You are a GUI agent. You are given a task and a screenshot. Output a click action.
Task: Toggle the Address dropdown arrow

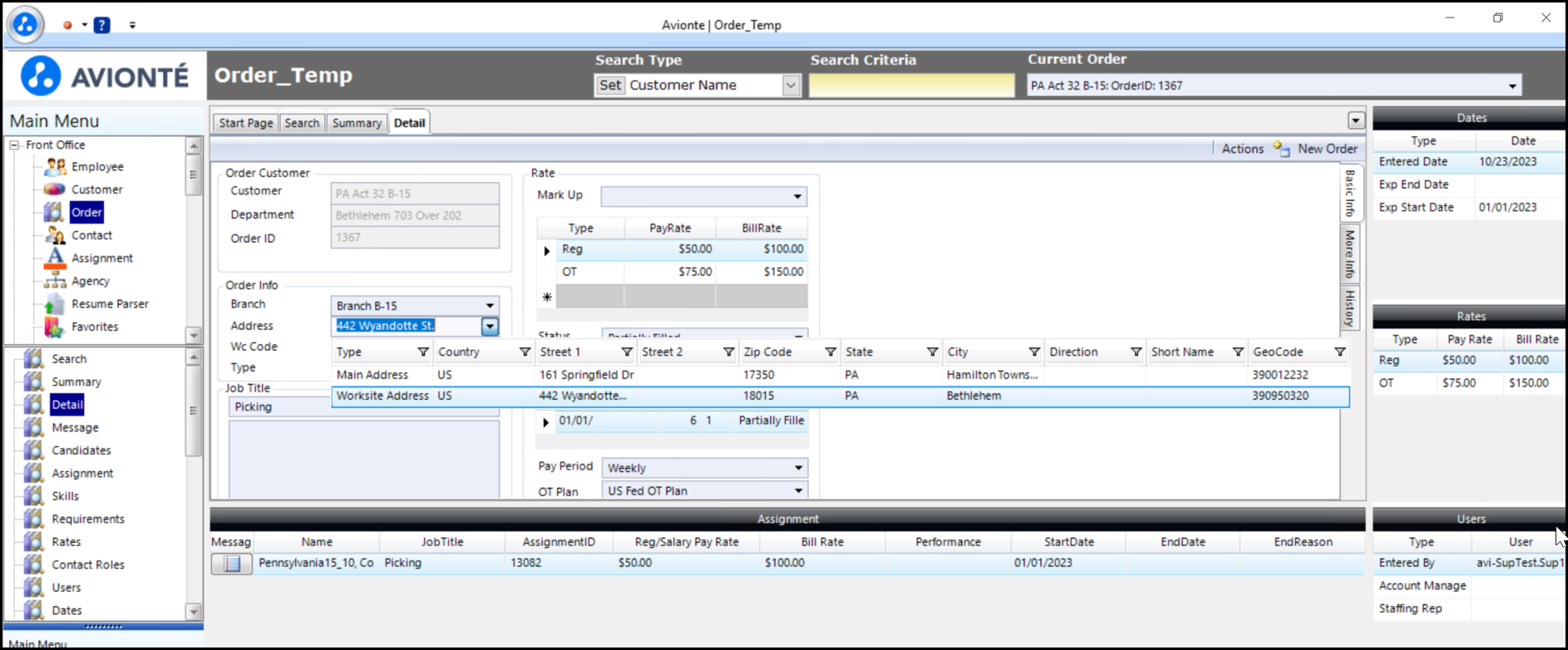(490, 327)
